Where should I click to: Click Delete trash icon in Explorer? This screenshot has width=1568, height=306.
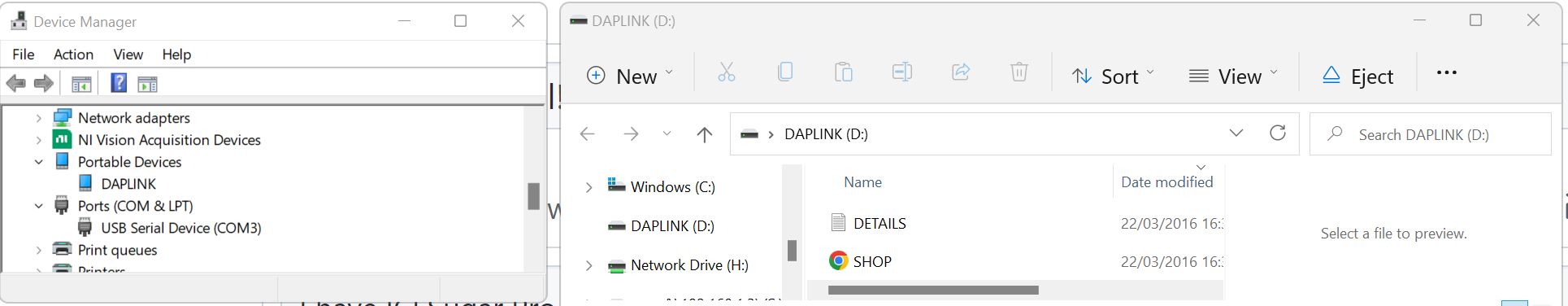point(1019,72)
